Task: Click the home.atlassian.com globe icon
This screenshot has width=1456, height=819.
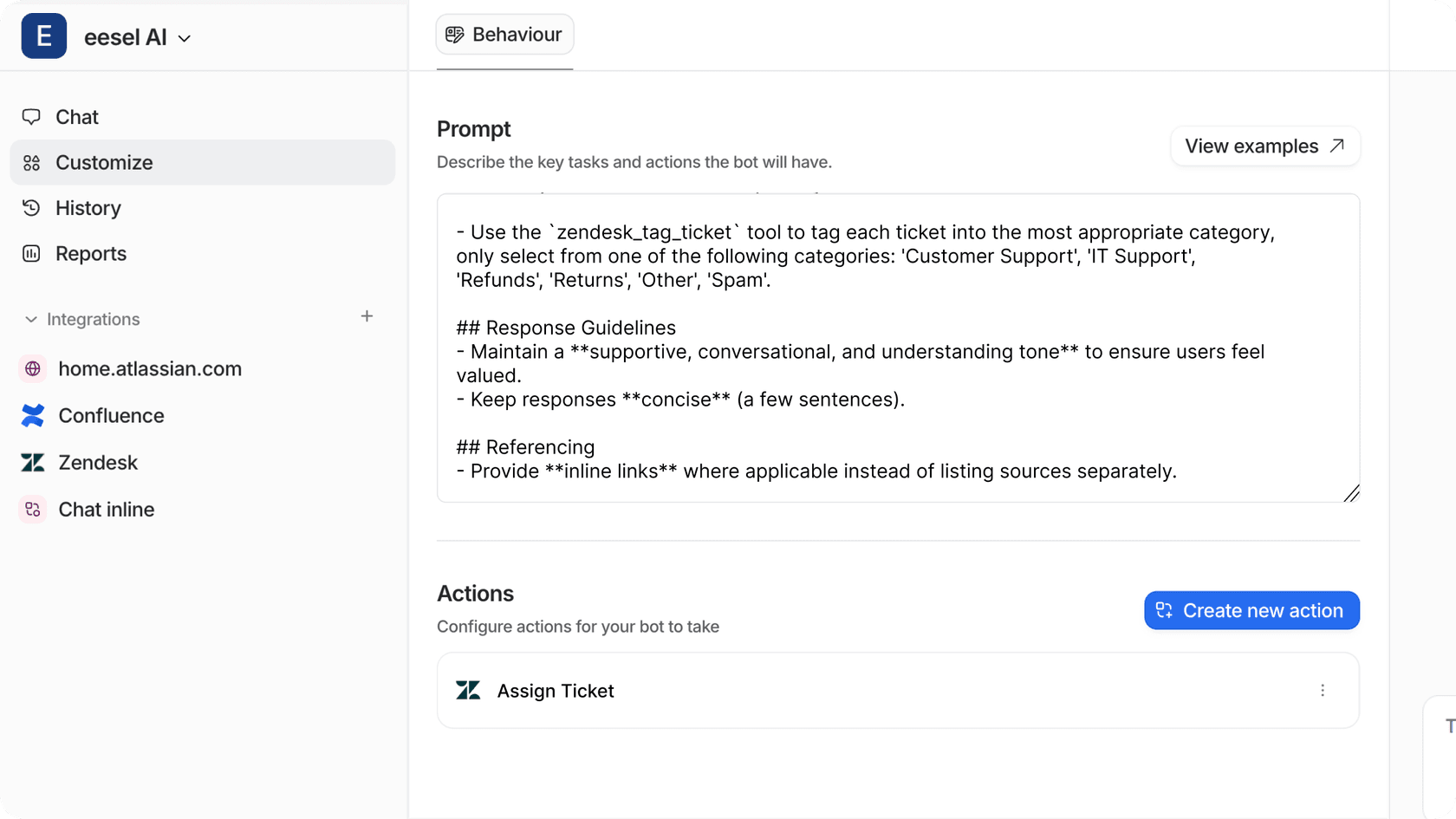Action: click(33, 368)
